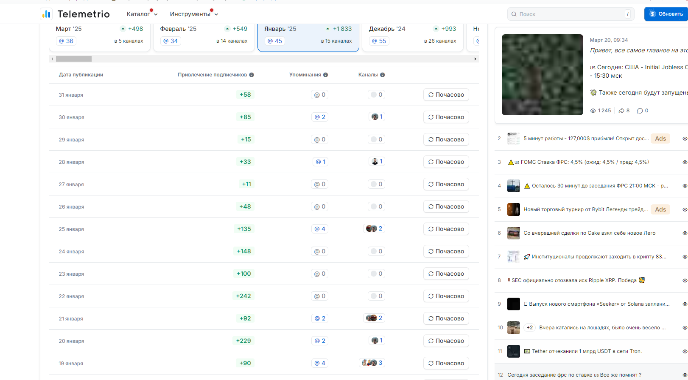This screenshot has width=688, height=380.
Task: Click mentions count 1 for 28 января
Action: [319, 161]
